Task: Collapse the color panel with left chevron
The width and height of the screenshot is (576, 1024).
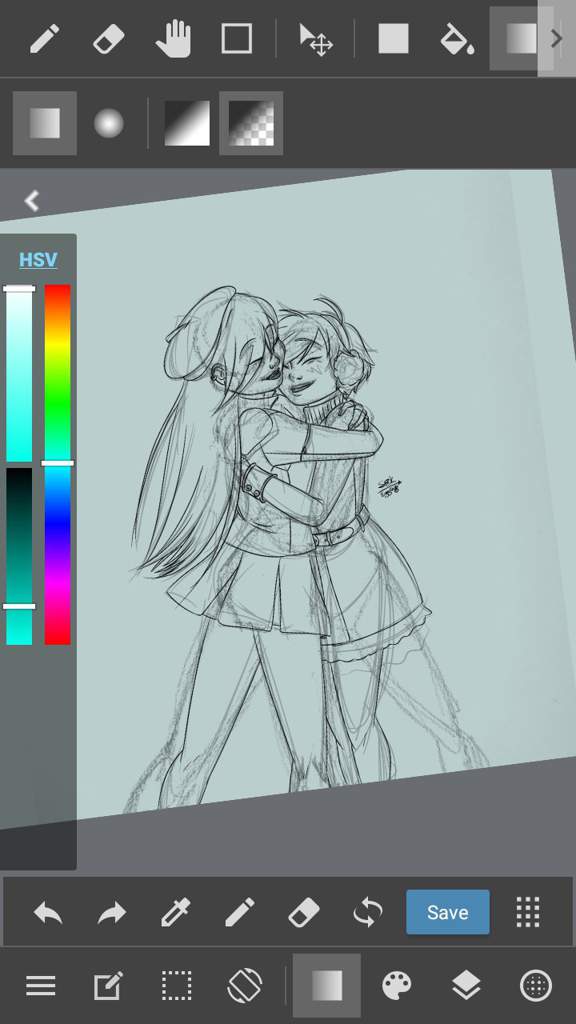Action: coord(31,200)
